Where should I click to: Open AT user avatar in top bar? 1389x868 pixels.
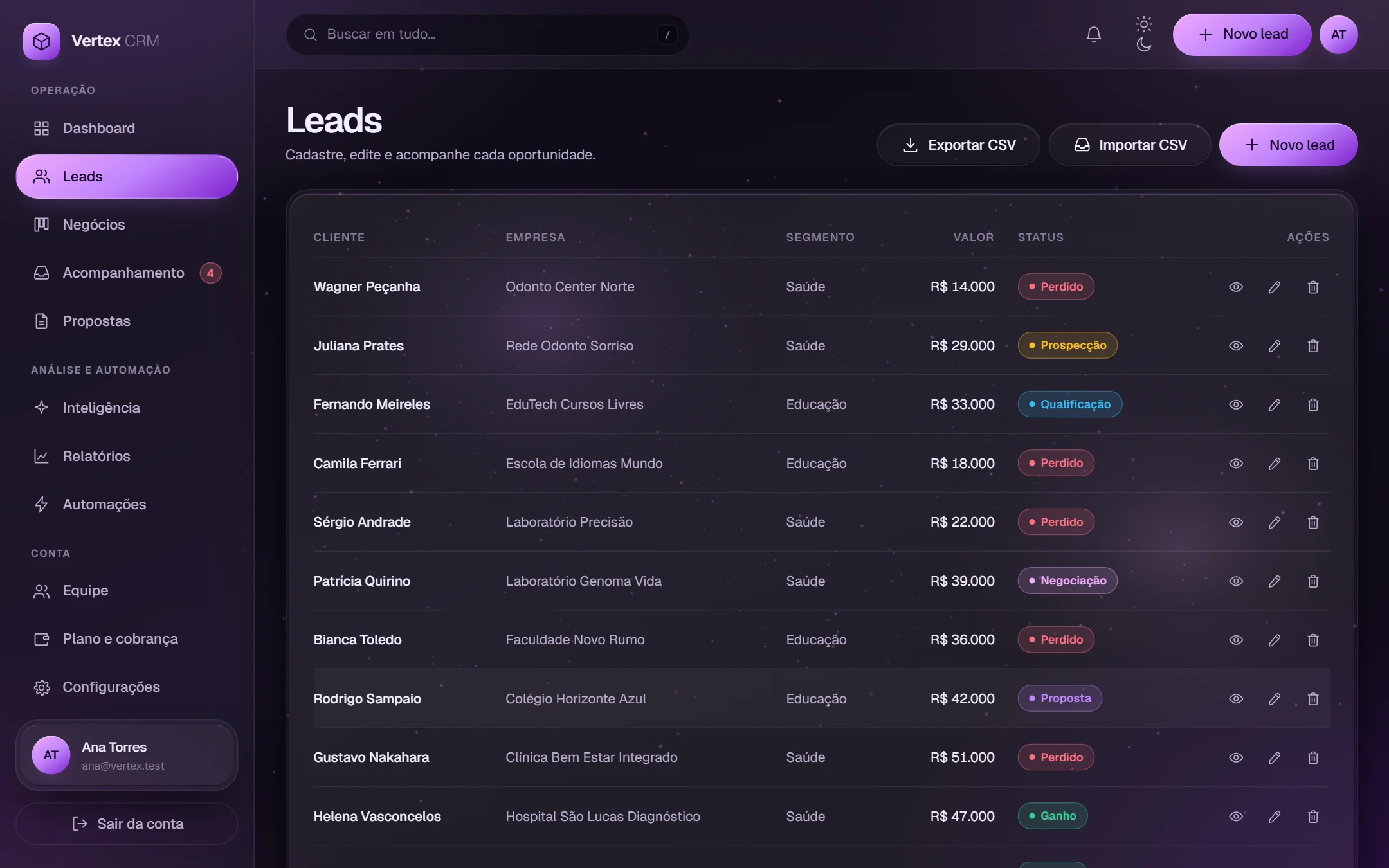coord(1338,35)
